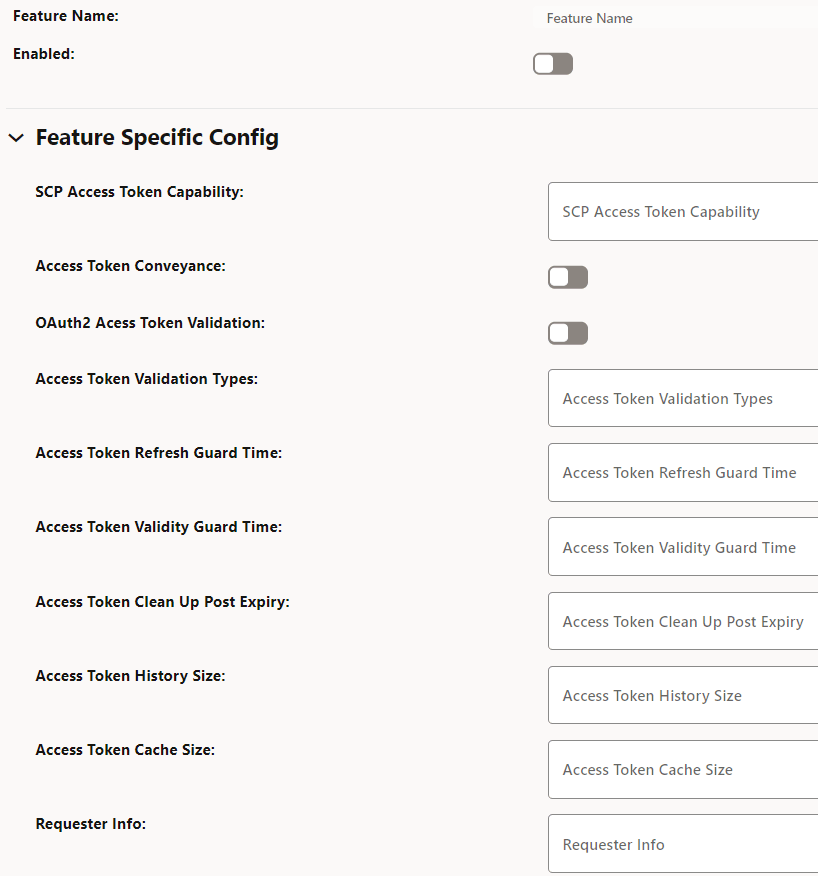Click the Requester Info label

point(91,823)
